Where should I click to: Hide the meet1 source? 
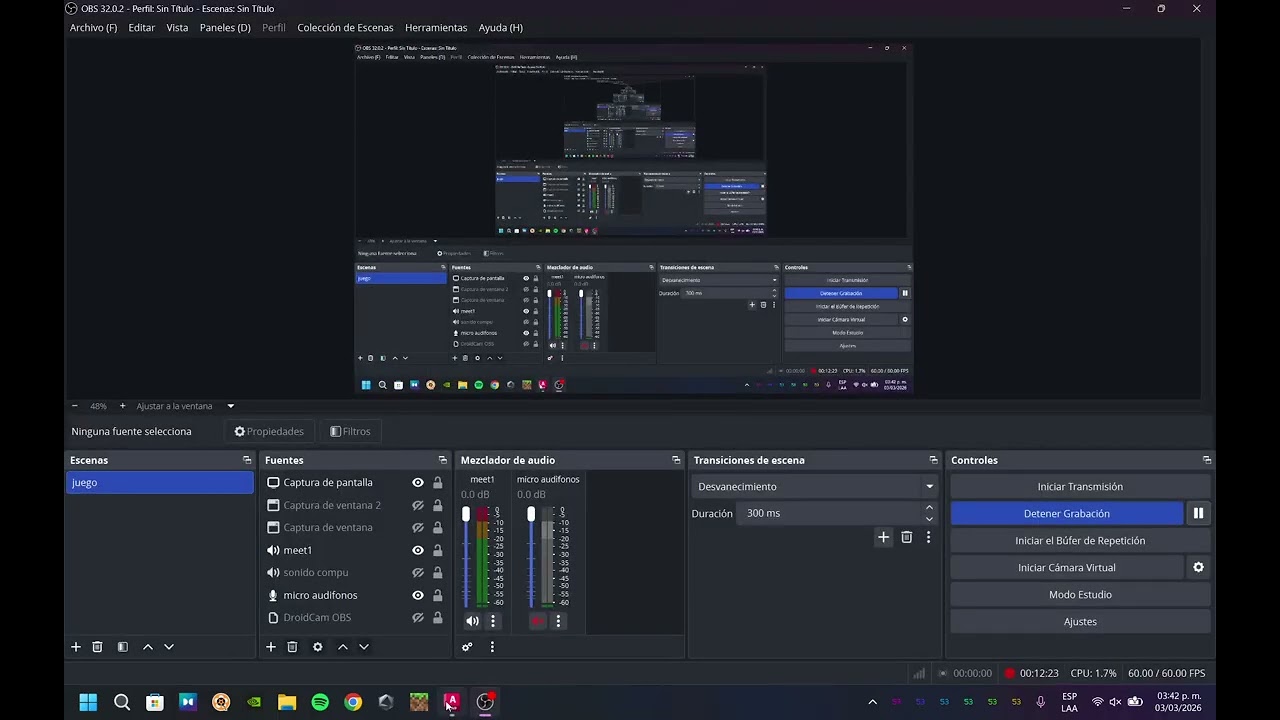418,550
